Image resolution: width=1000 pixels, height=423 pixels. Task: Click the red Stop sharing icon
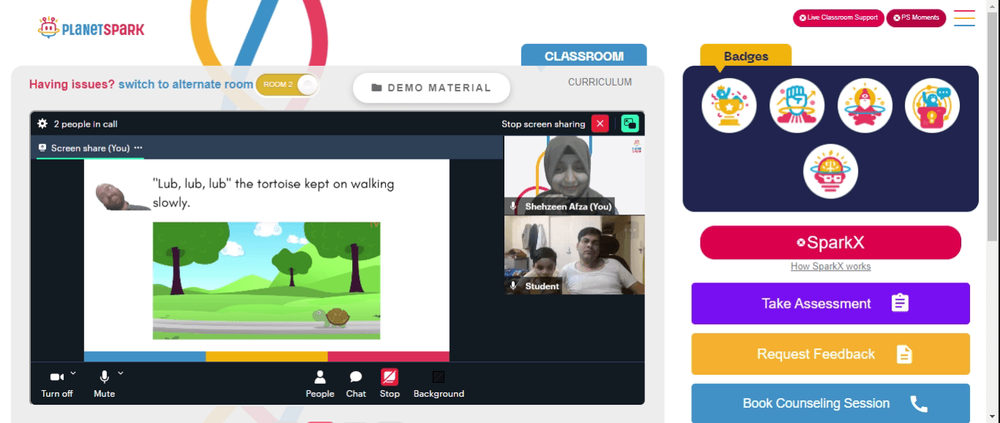pos(390,377)
